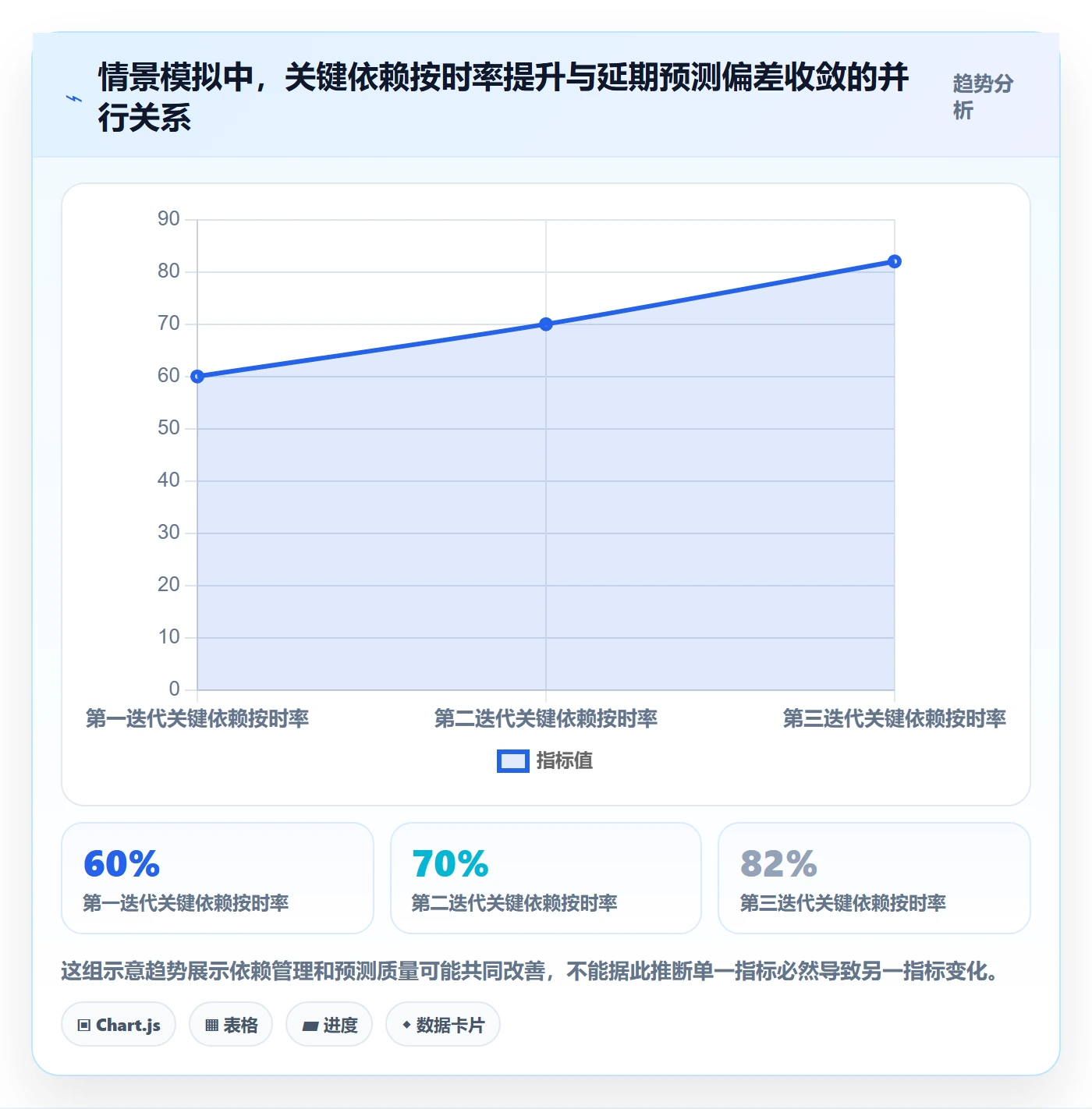Click the y-axis value 0
This screenshot has height=1109, width=1092.
coord(174,689)
